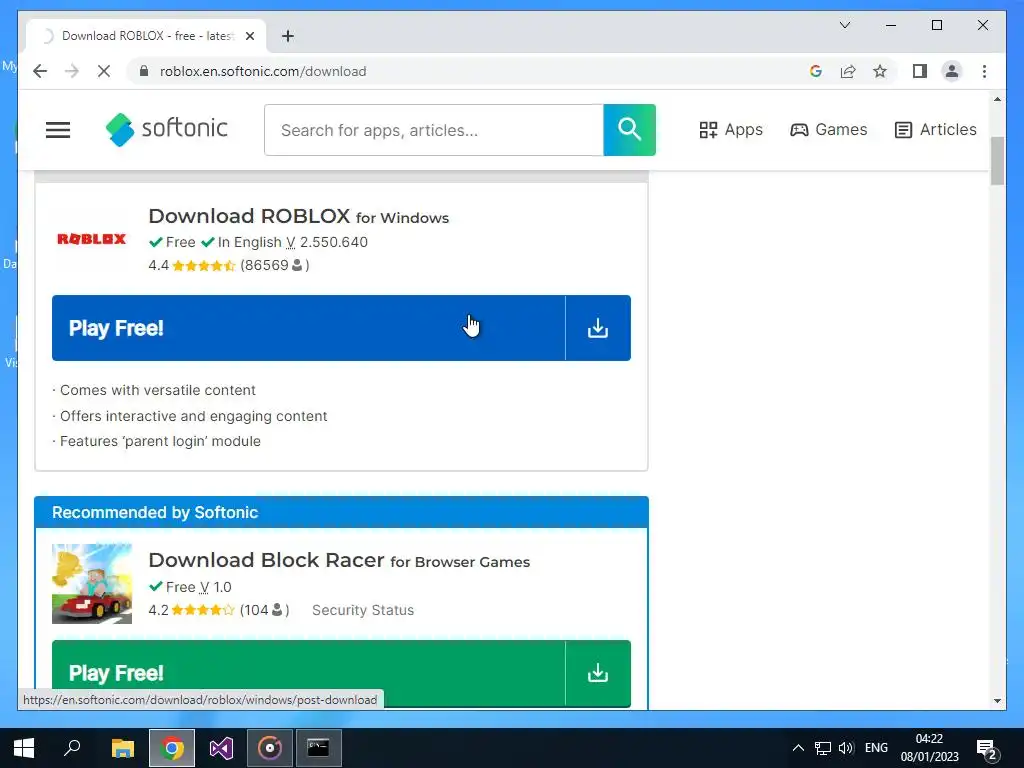The height and width of the screenshot is (768, 1024).
Task: Click the (104) reviews count
Action: (264, 610)
